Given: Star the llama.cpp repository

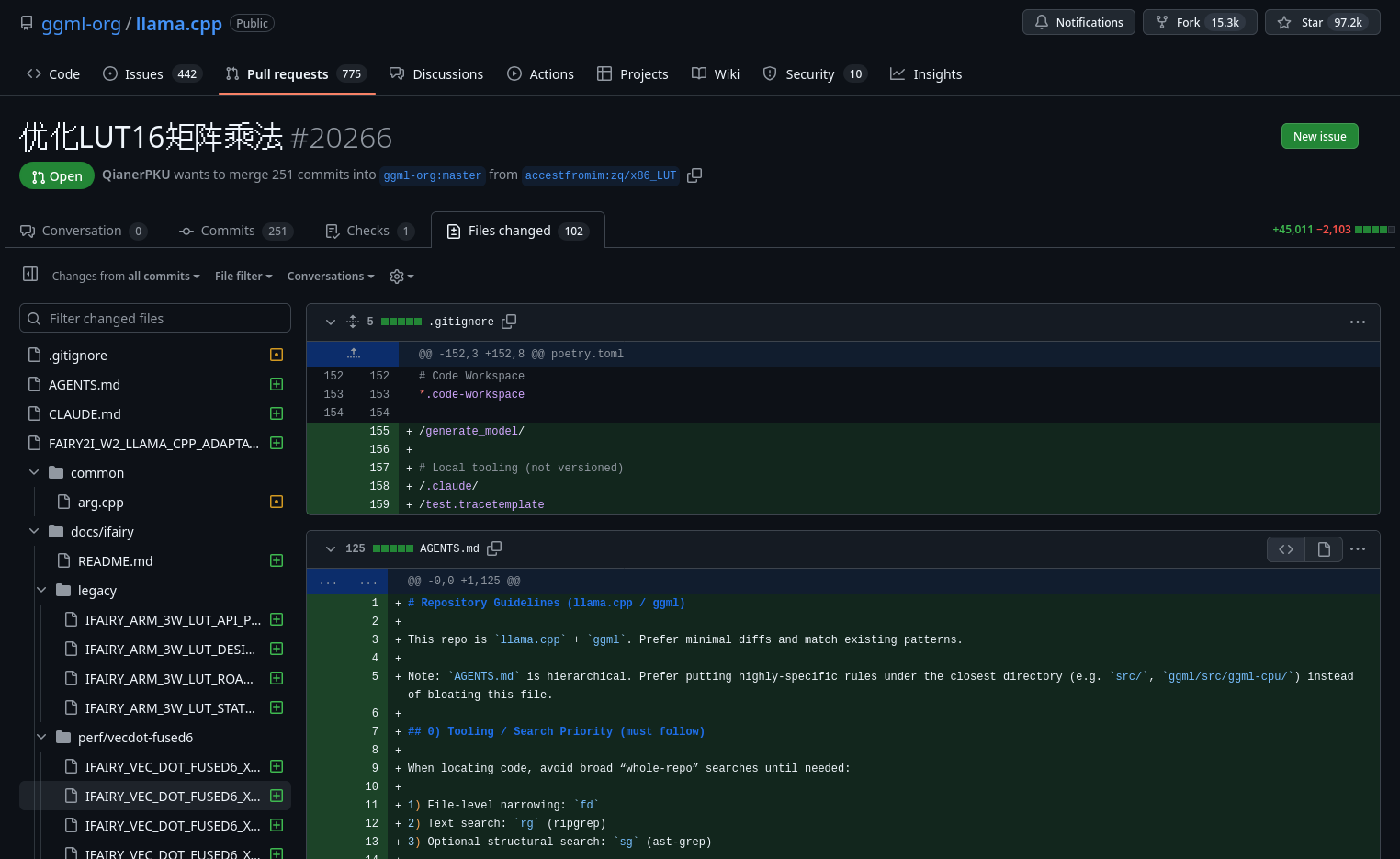Looking at the screenshot, I should (x=1322, y=22).
